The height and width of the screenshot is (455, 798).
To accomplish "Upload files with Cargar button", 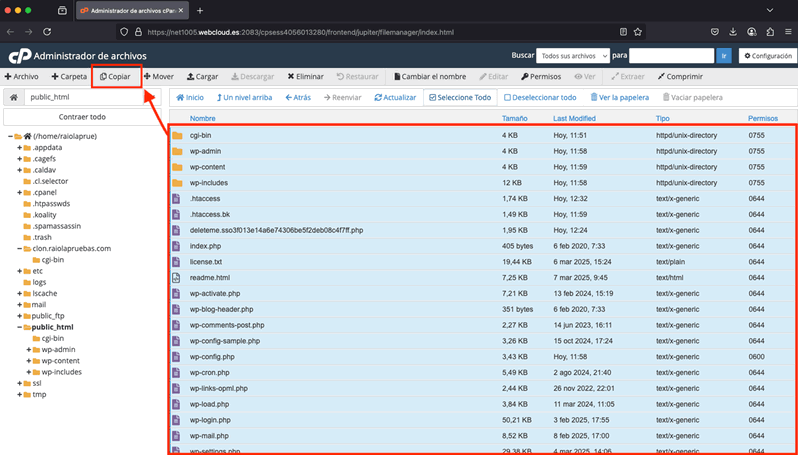I will (203, 77).
